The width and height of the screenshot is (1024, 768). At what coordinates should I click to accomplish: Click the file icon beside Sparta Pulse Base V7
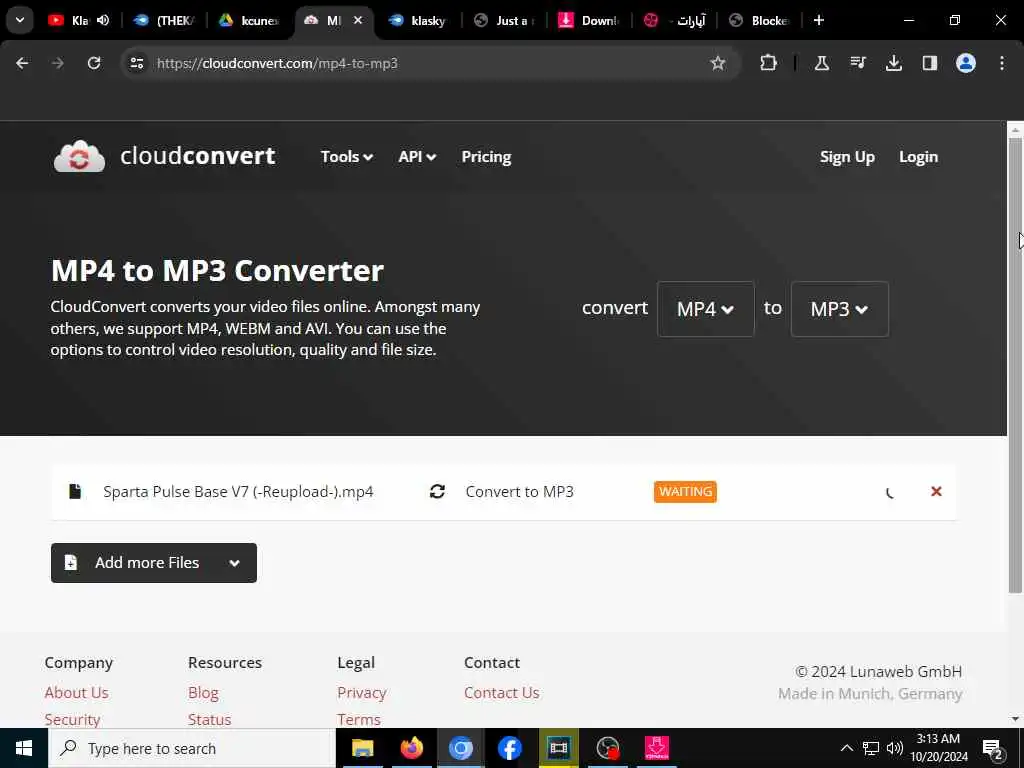pos(75,491)
